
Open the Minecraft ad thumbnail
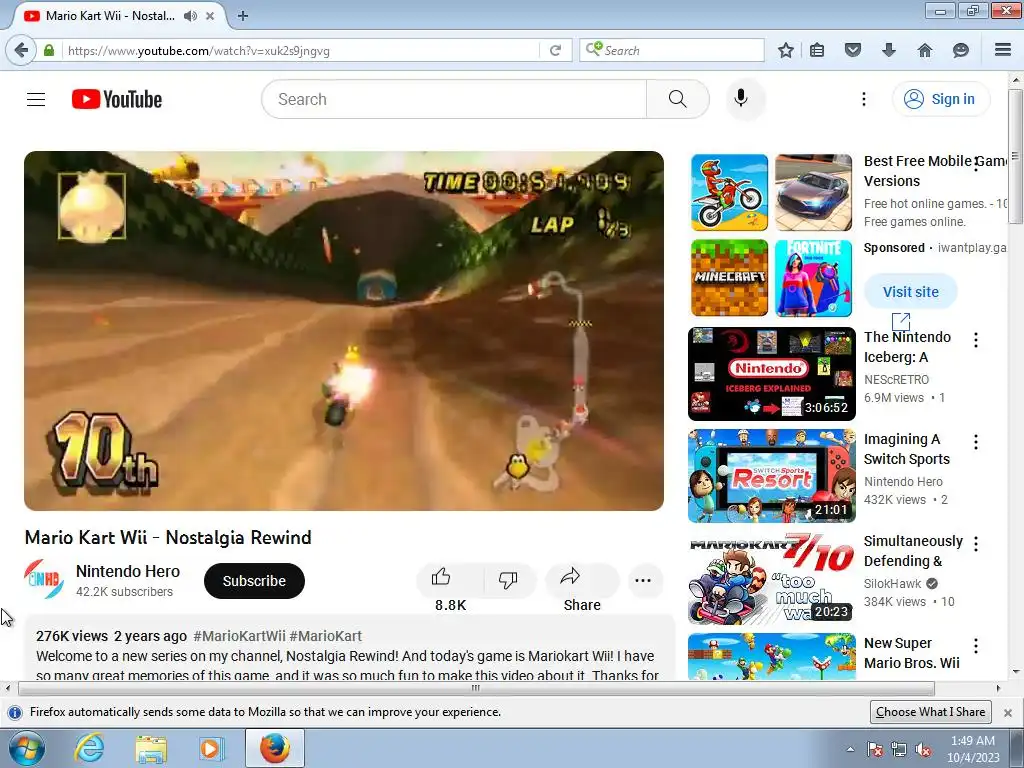pyautogui.click(x=729, y=278)
